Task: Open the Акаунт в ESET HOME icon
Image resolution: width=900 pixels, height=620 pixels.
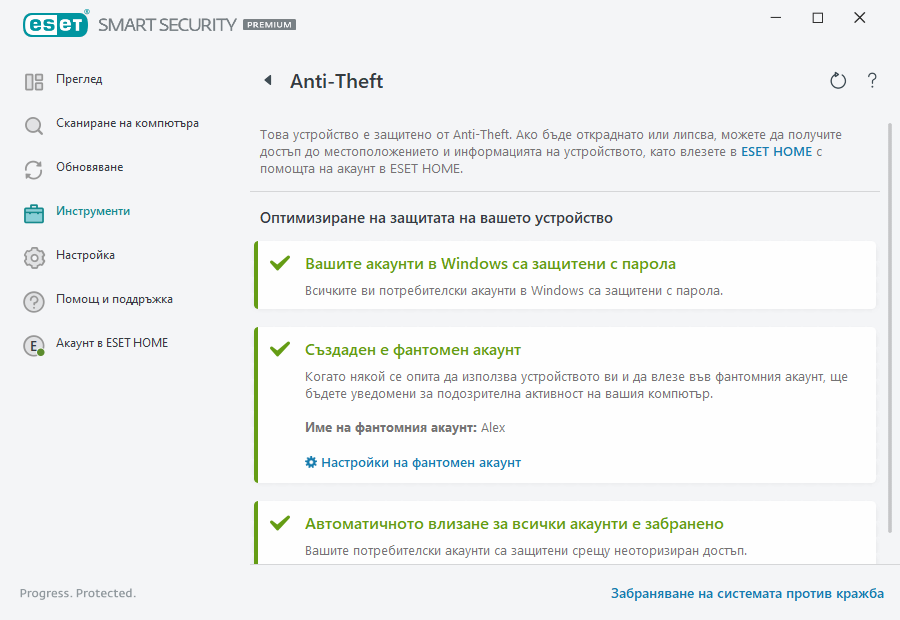Action: pyautogui.click(x=33, y=343)
